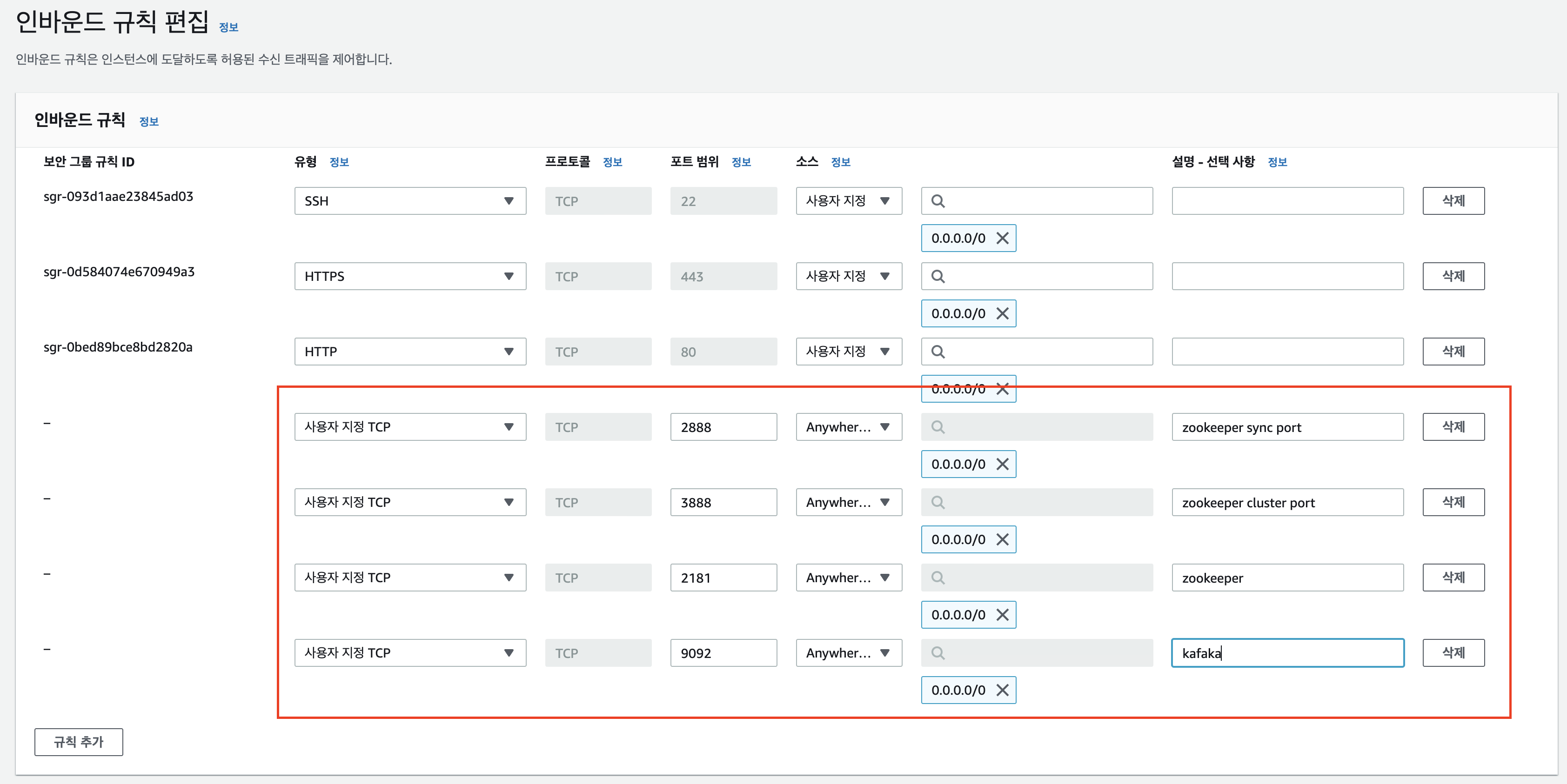The image size is (1567, 784).
Task: Open 정보 link next to 설명 - 선택 사항
Action: [1278, 162]
